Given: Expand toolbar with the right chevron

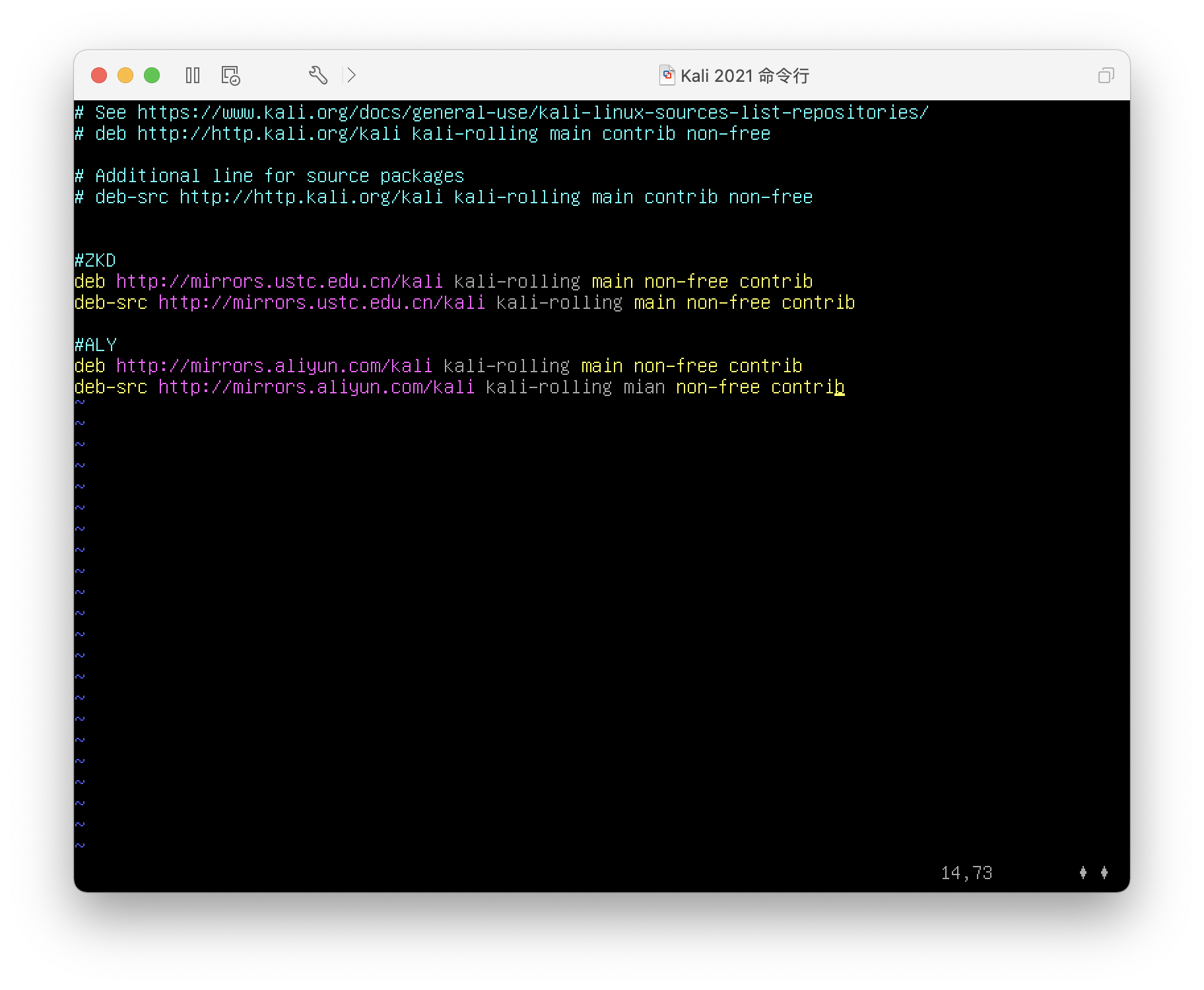Looking at the screenshot, I should pos(351,75).
